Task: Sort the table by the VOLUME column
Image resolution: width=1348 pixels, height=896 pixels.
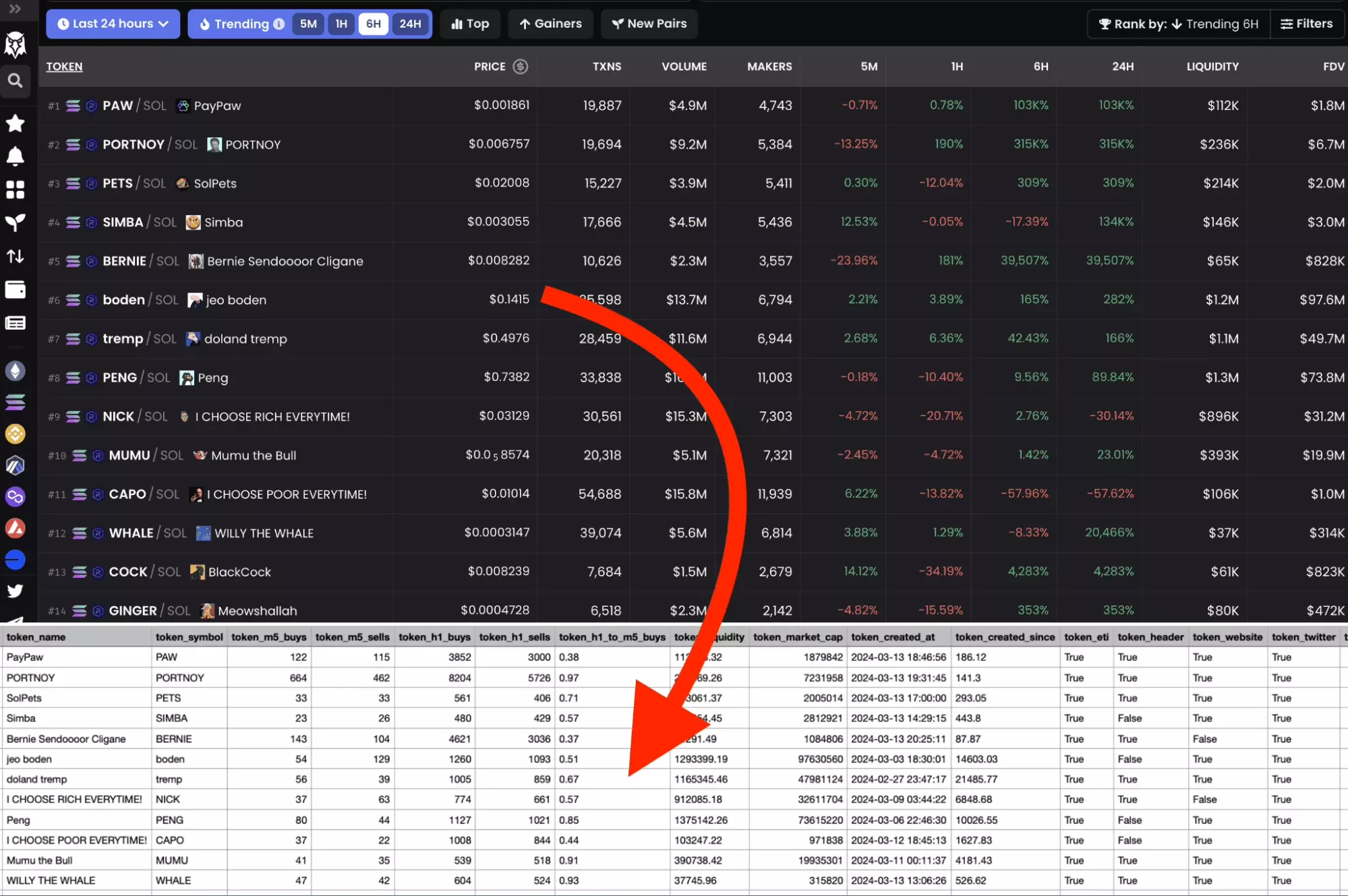Action: pos(684,67)
